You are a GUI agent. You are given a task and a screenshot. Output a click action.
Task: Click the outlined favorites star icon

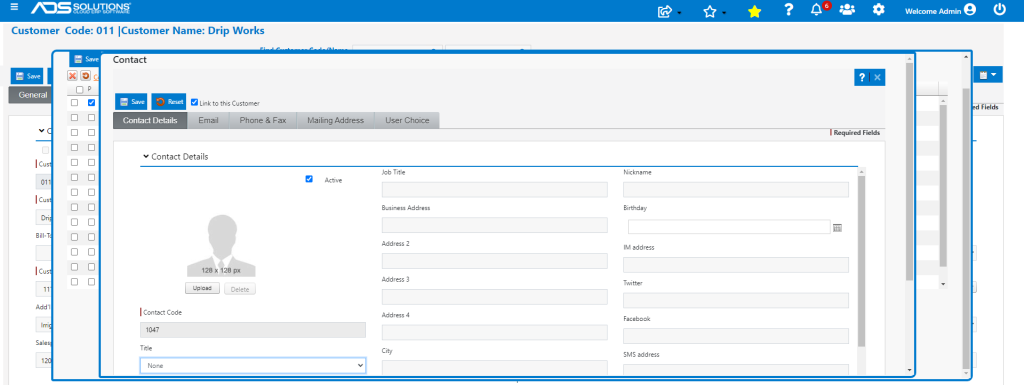tap(710, 11)
